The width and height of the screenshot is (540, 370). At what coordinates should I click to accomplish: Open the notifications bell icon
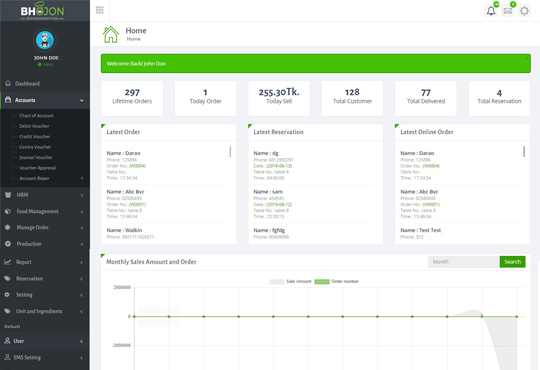pyautogui.click(x=491, y=11)
